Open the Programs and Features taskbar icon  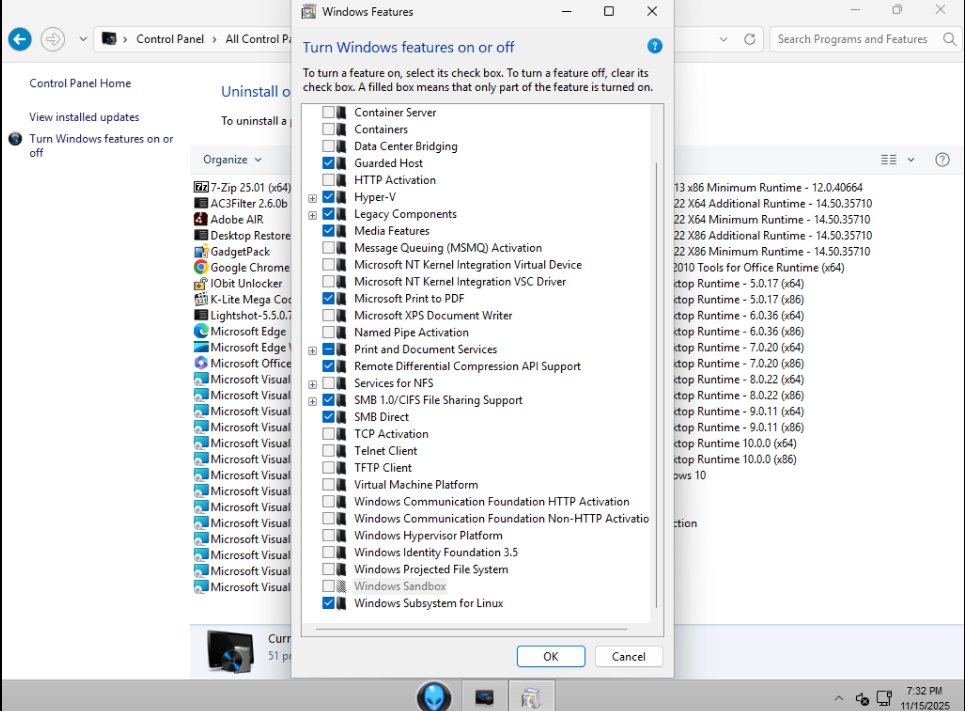click(x=531, y=697)
